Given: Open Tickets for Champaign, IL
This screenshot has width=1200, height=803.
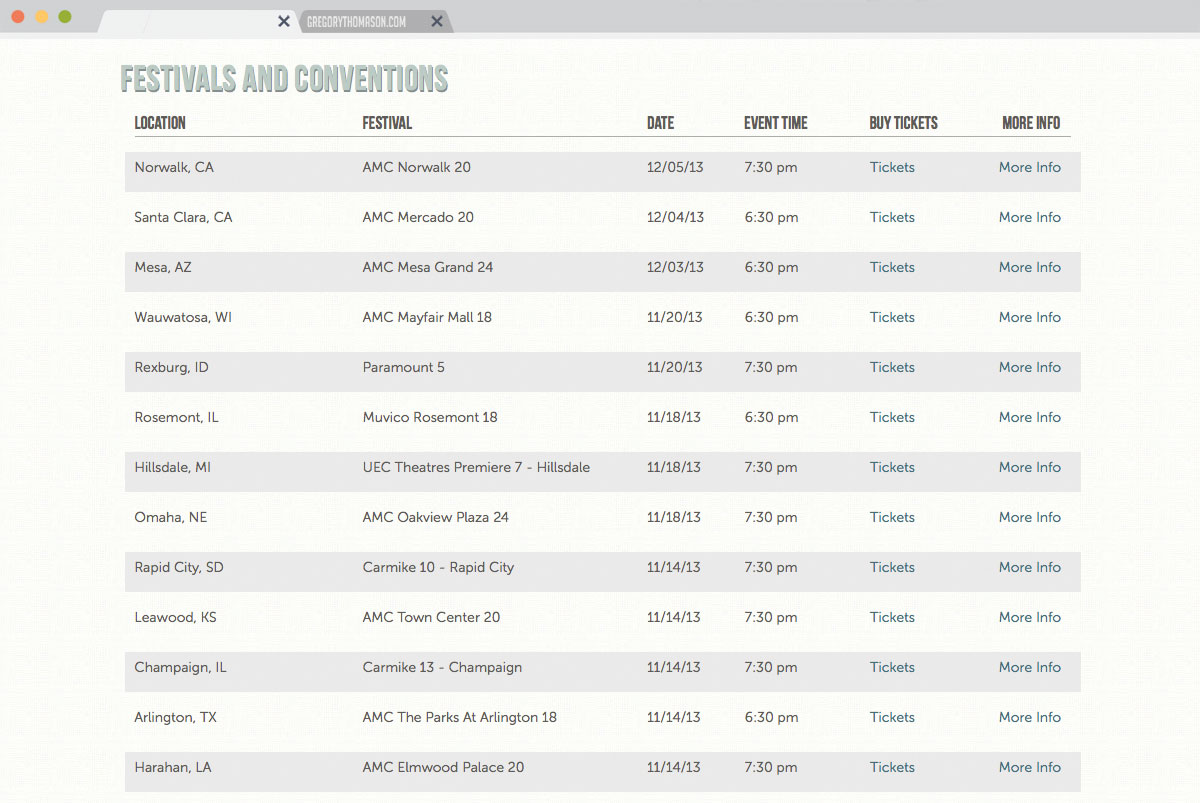Looking at the screenshot, I should [892, 667].
